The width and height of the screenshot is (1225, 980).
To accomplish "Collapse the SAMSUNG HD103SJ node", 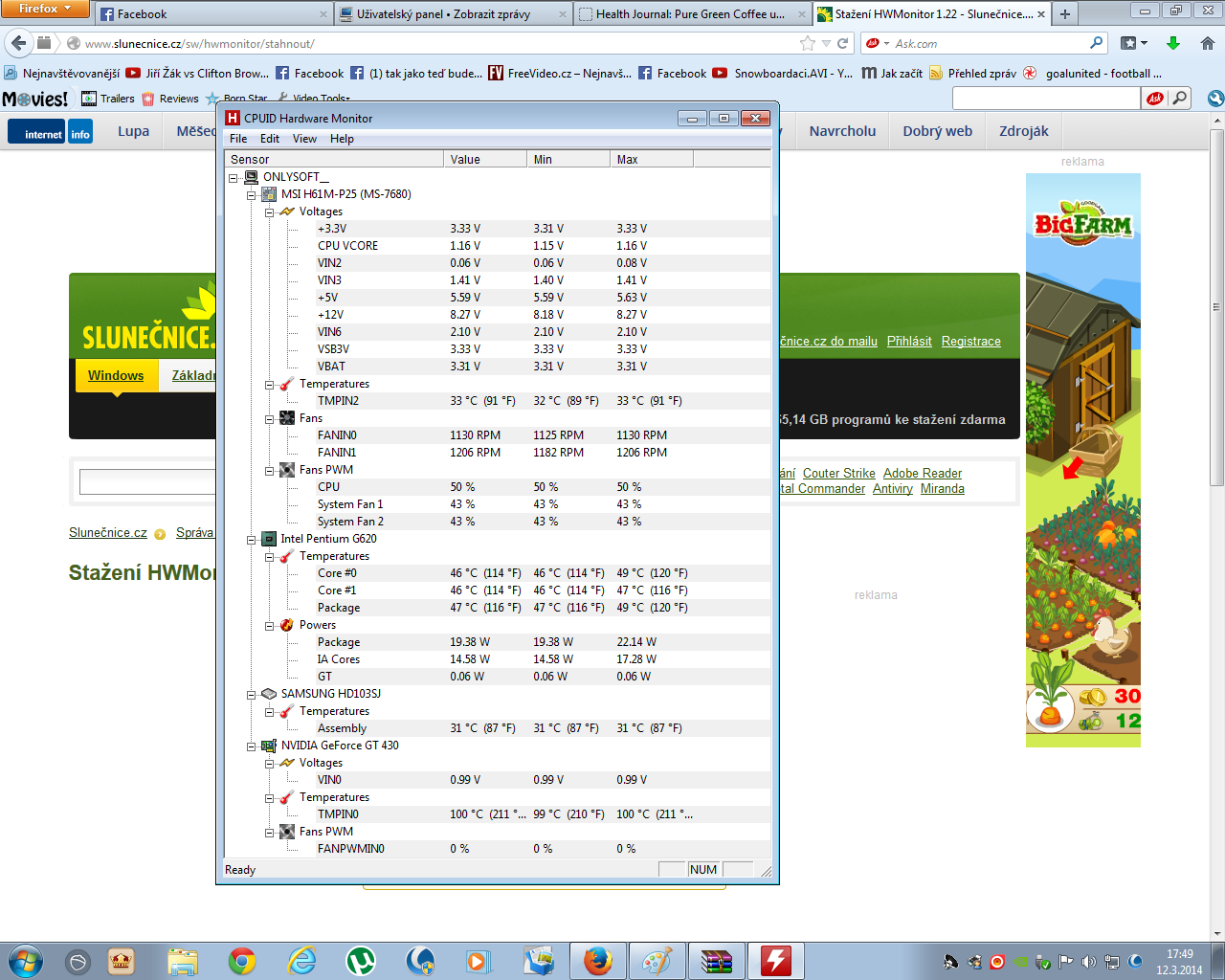I will tap(252, 695).
